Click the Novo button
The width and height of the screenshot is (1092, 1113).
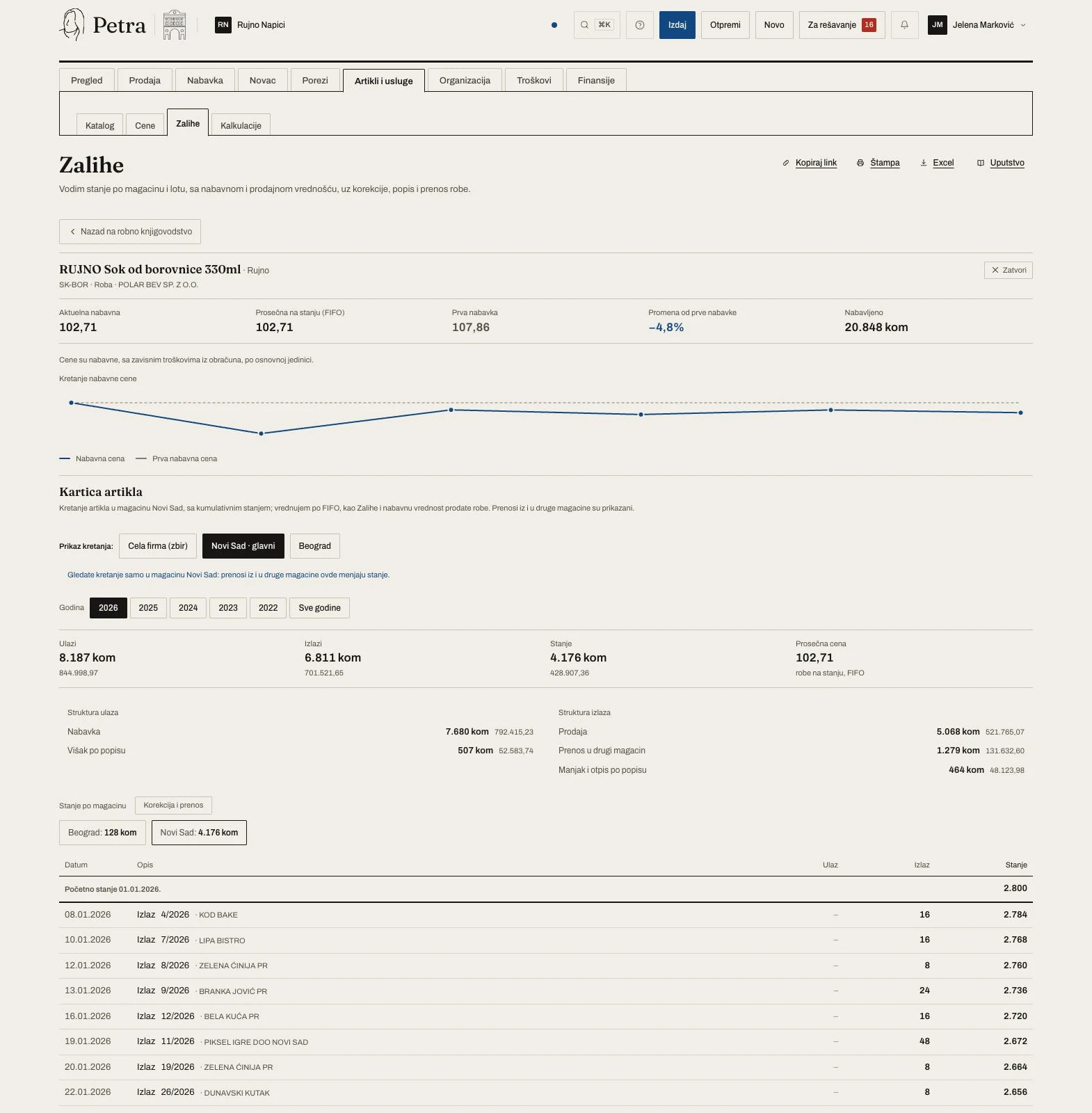coord(774,25)
